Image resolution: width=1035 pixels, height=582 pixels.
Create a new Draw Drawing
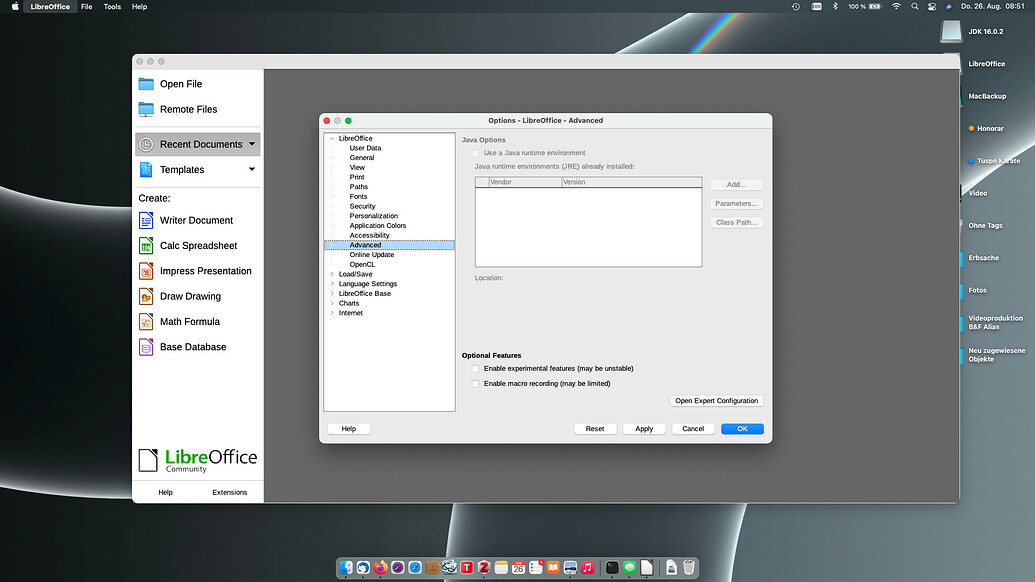(190, 296)
